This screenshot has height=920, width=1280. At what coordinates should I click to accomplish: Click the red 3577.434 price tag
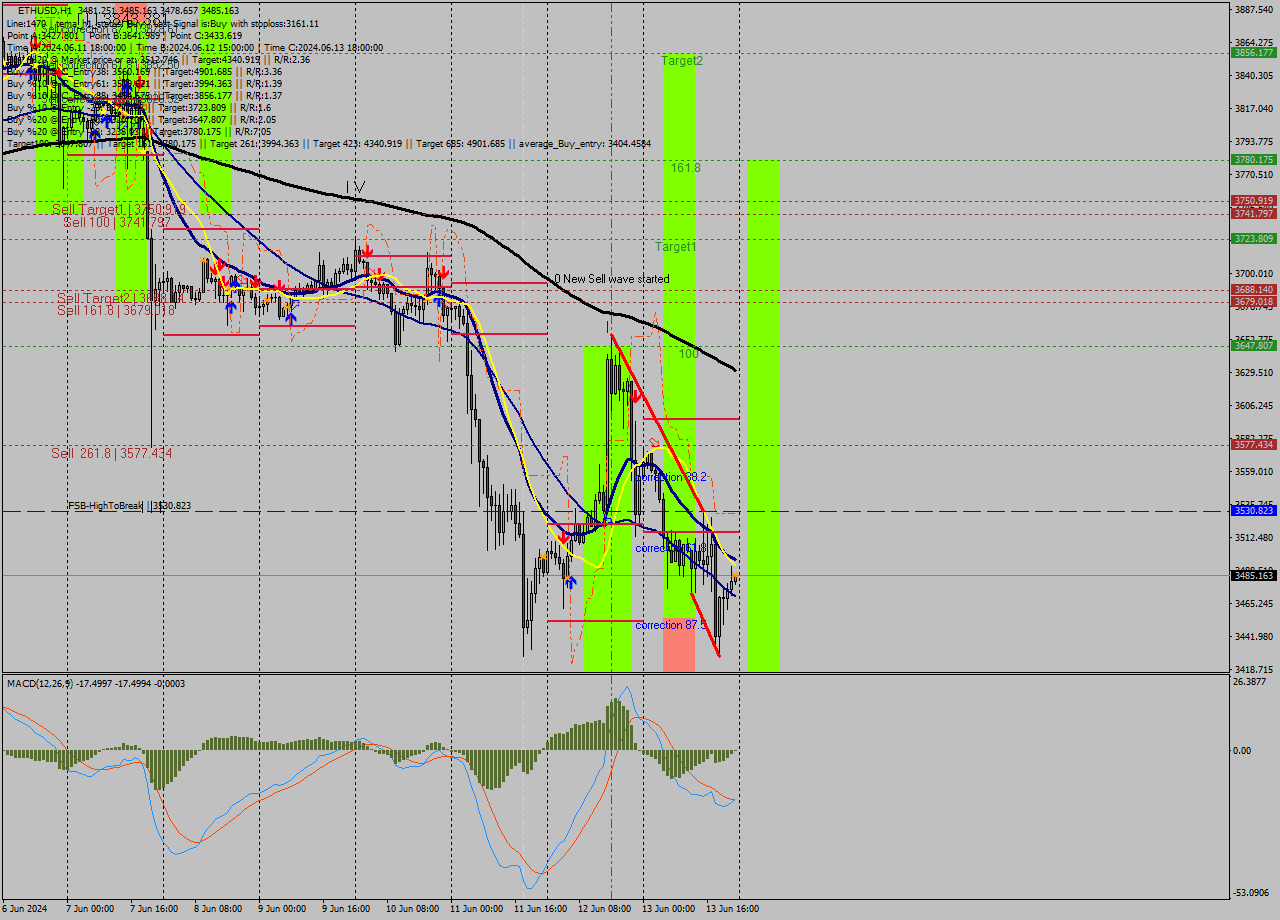coord(1254,444)
